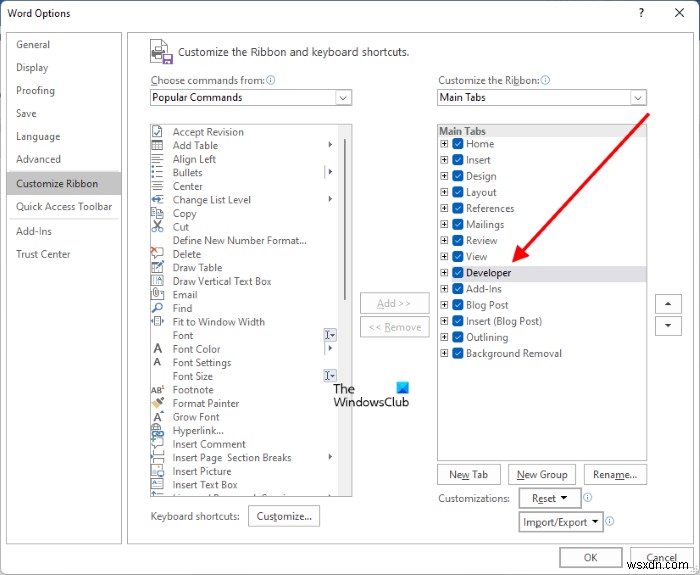Click the Font Settings icon
This screenshot has height=575, width=700.
coord(157,362)
